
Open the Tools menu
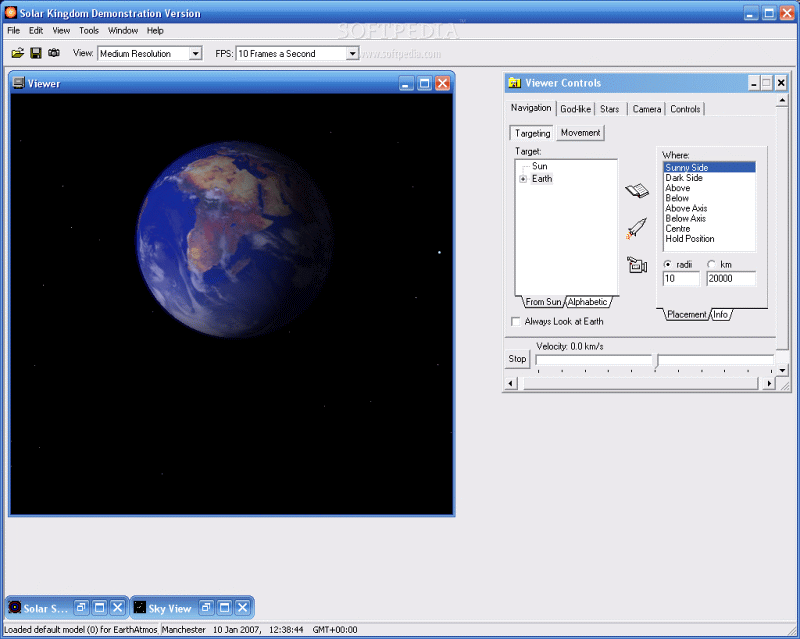point(89,31)
